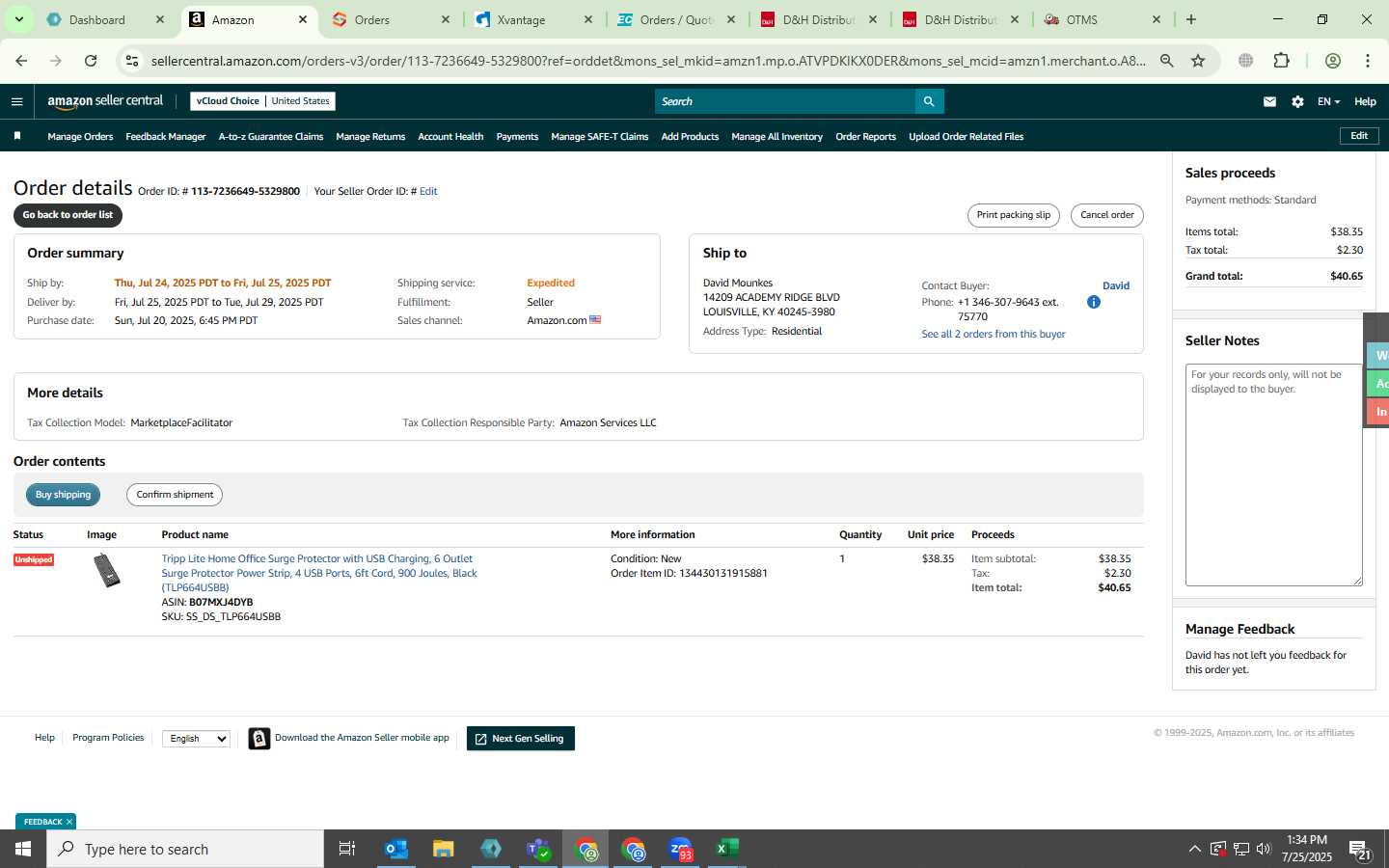The image size is (1389, 868).
Task: Click the Windows Start button
Action: coord(23,849)
